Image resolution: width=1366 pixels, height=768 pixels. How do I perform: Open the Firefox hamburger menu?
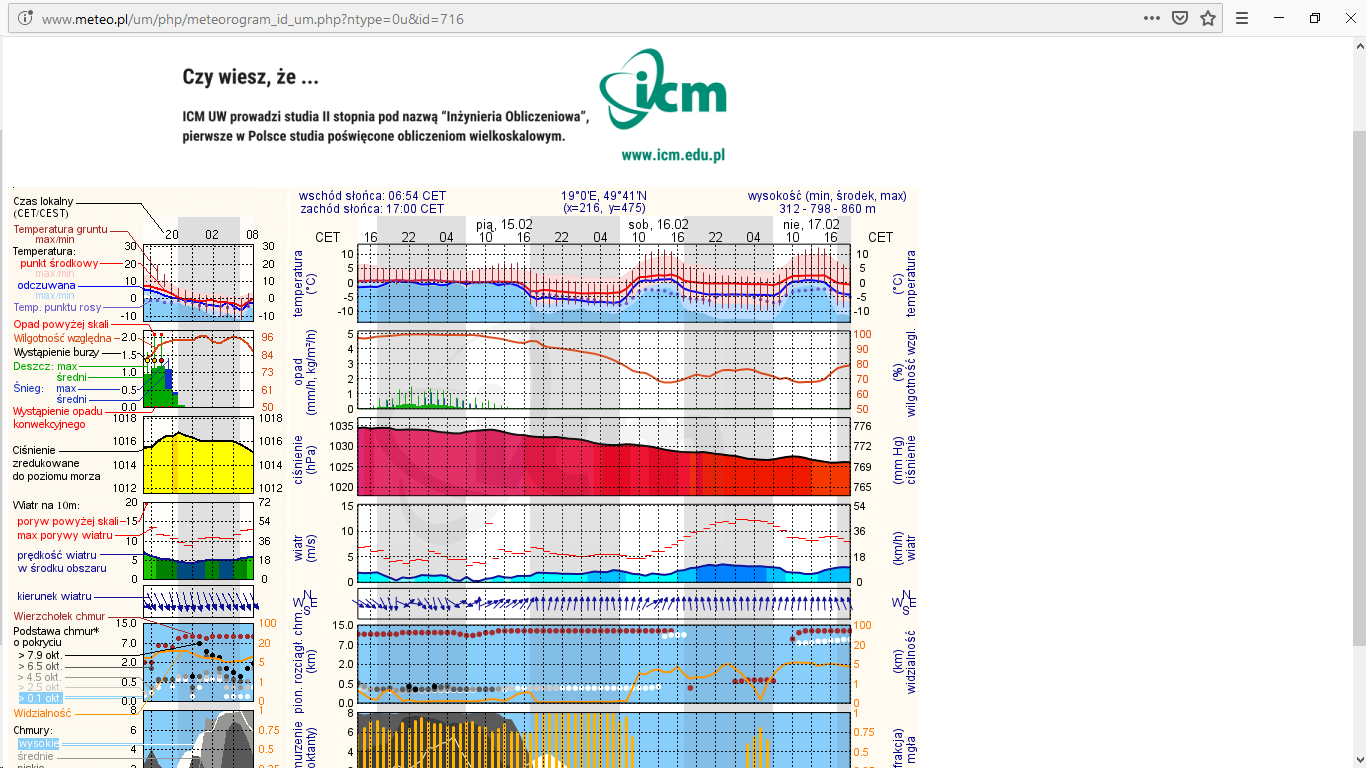point(1242,18)
